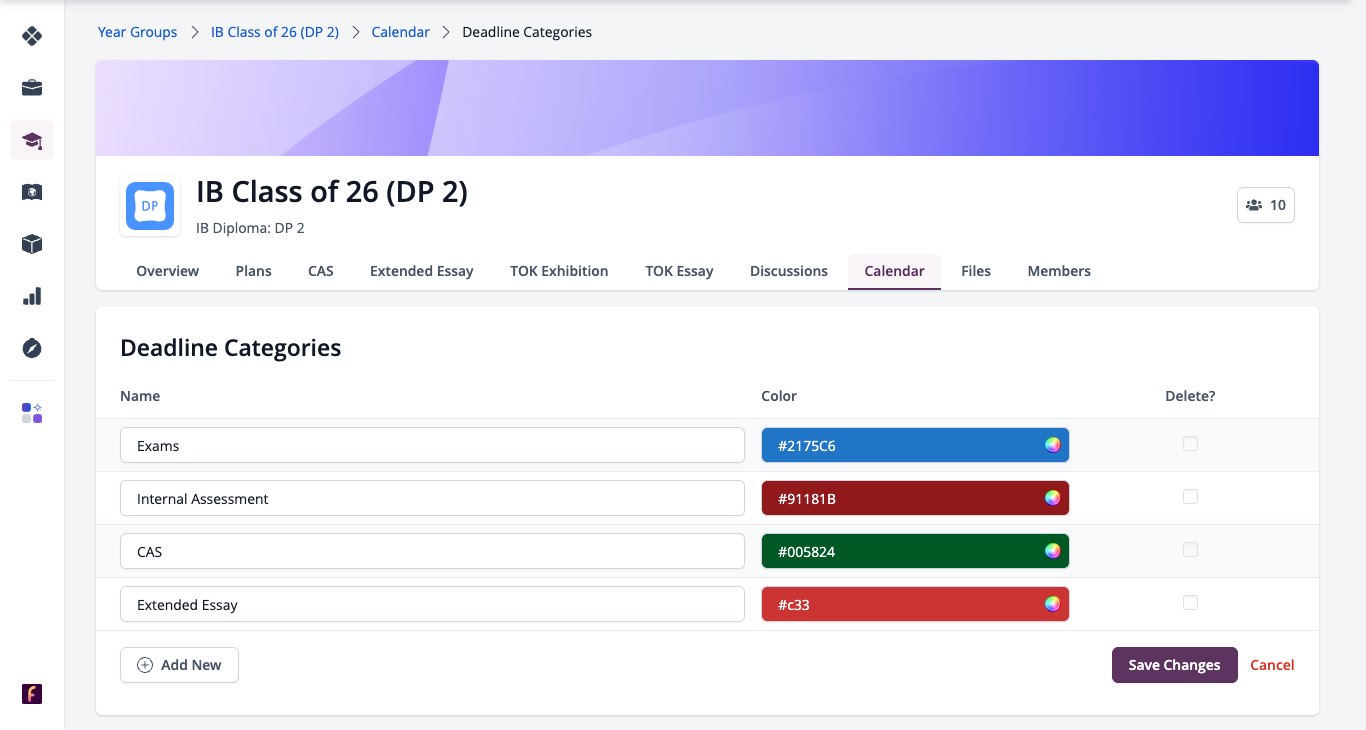
Task: Follow the Year Groups breadcrumb link
Action: pos(137,32)
